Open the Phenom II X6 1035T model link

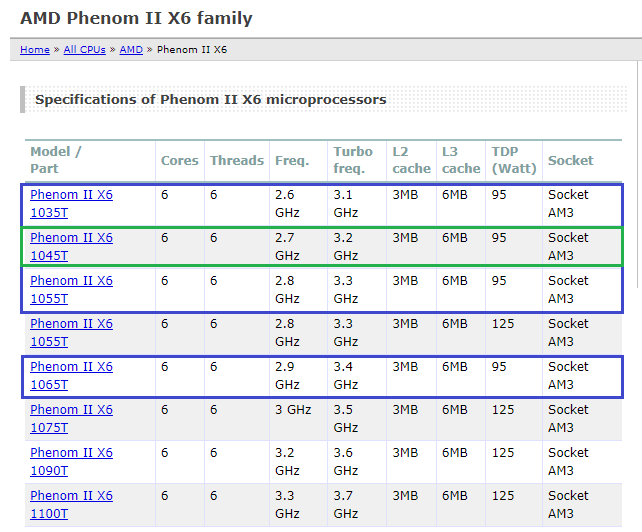[71, 204]
